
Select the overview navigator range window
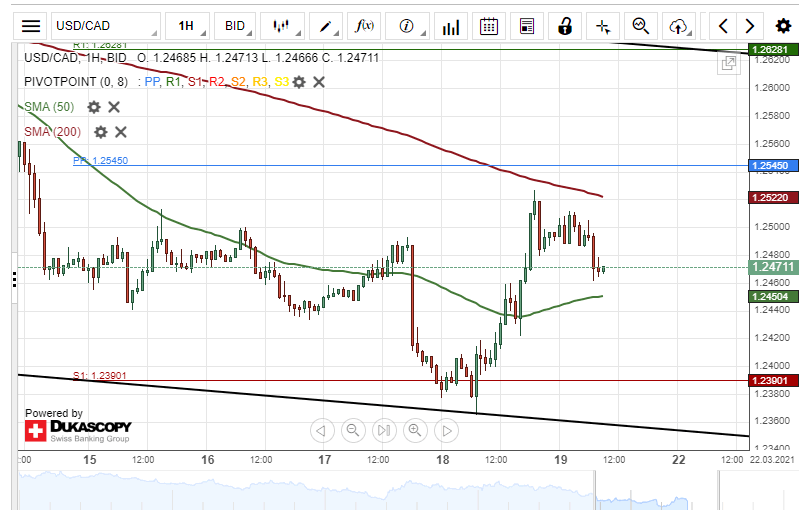coord(656,491)
